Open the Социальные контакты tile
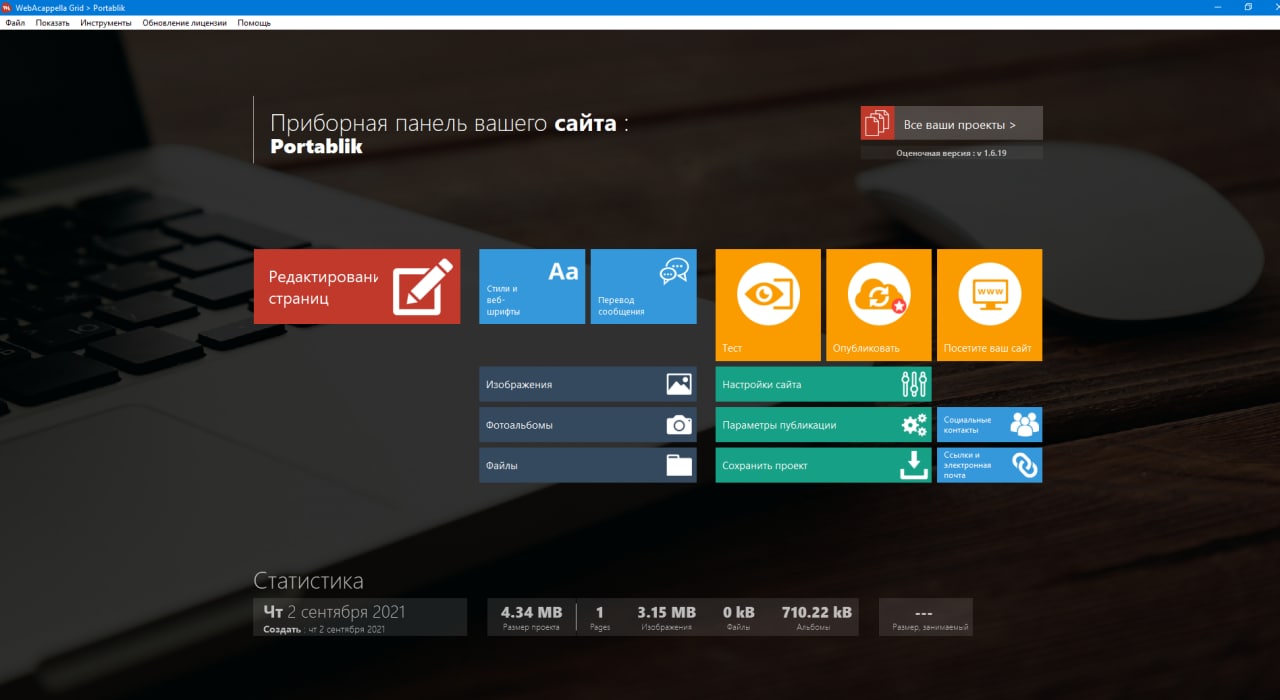1280x700 pixels. pos(989,425)
